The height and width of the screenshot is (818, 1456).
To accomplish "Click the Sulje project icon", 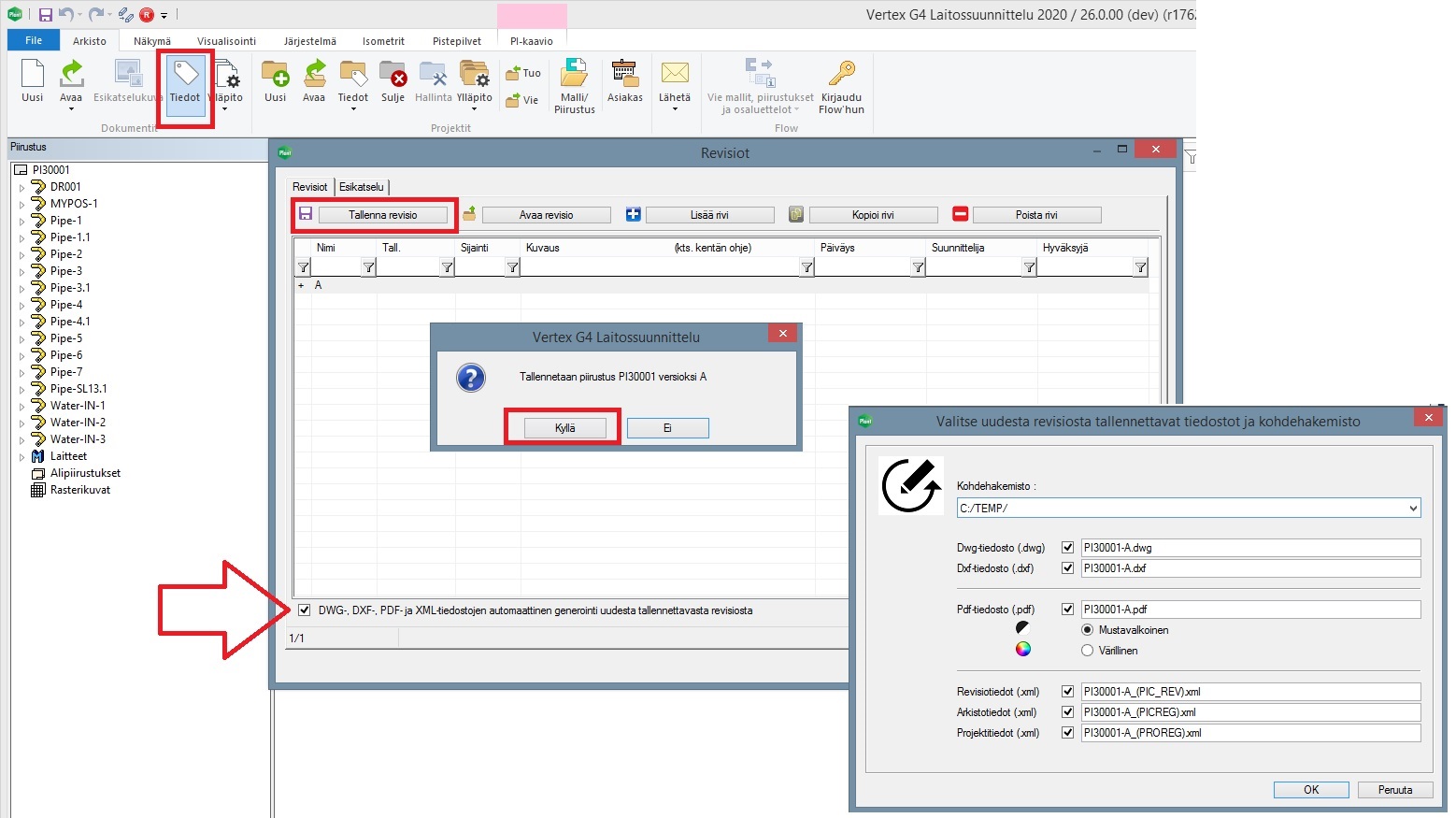I will (393, 76).
